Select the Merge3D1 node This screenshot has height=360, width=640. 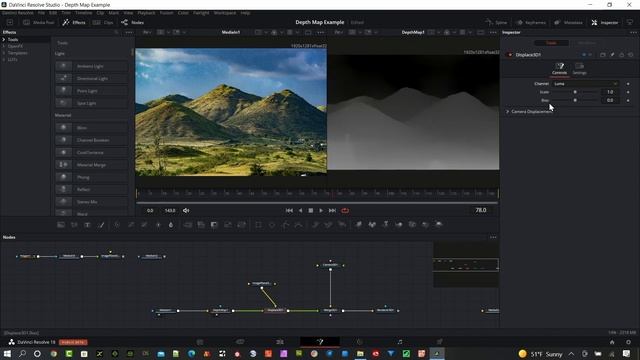click(x=330, y=310)
